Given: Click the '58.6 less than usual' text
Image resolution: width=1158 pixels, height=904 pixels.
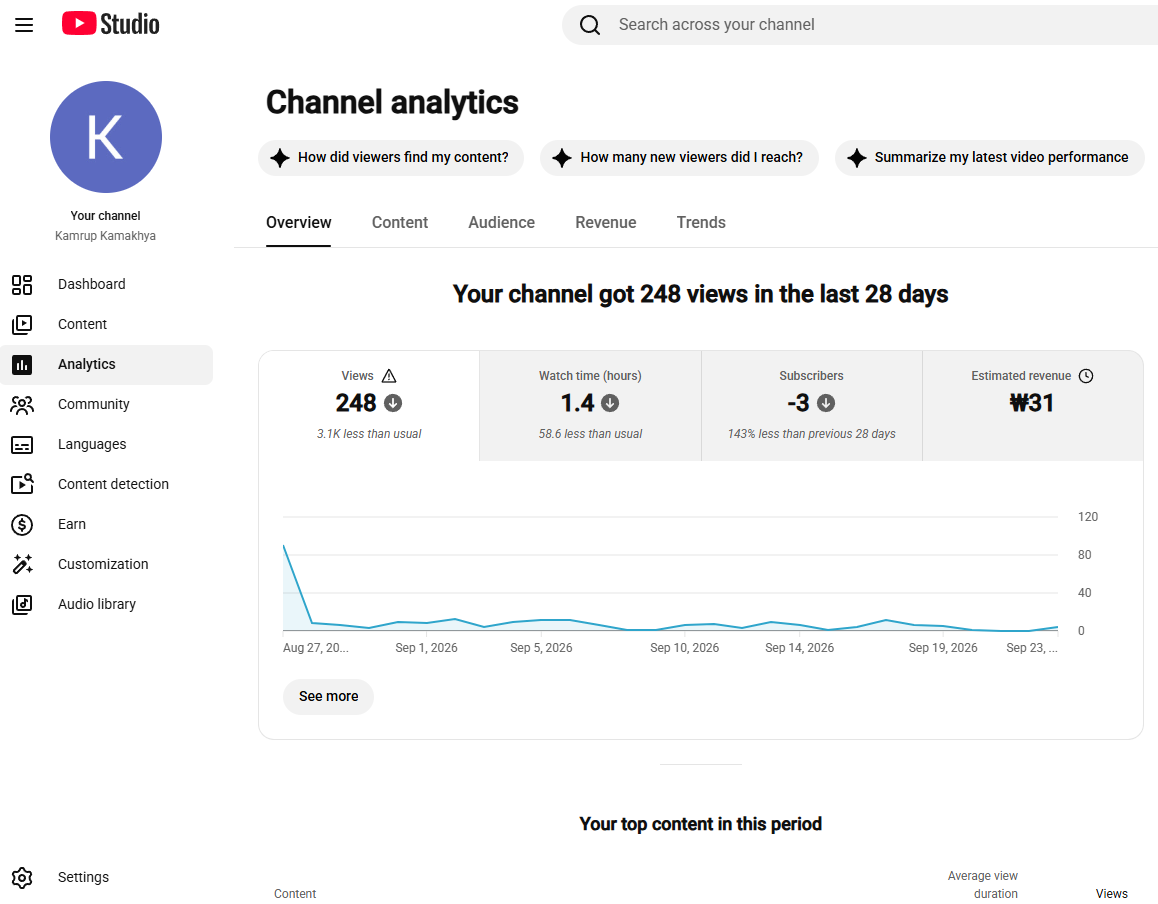Looking at the screenshot, I should tap(590, 434).
